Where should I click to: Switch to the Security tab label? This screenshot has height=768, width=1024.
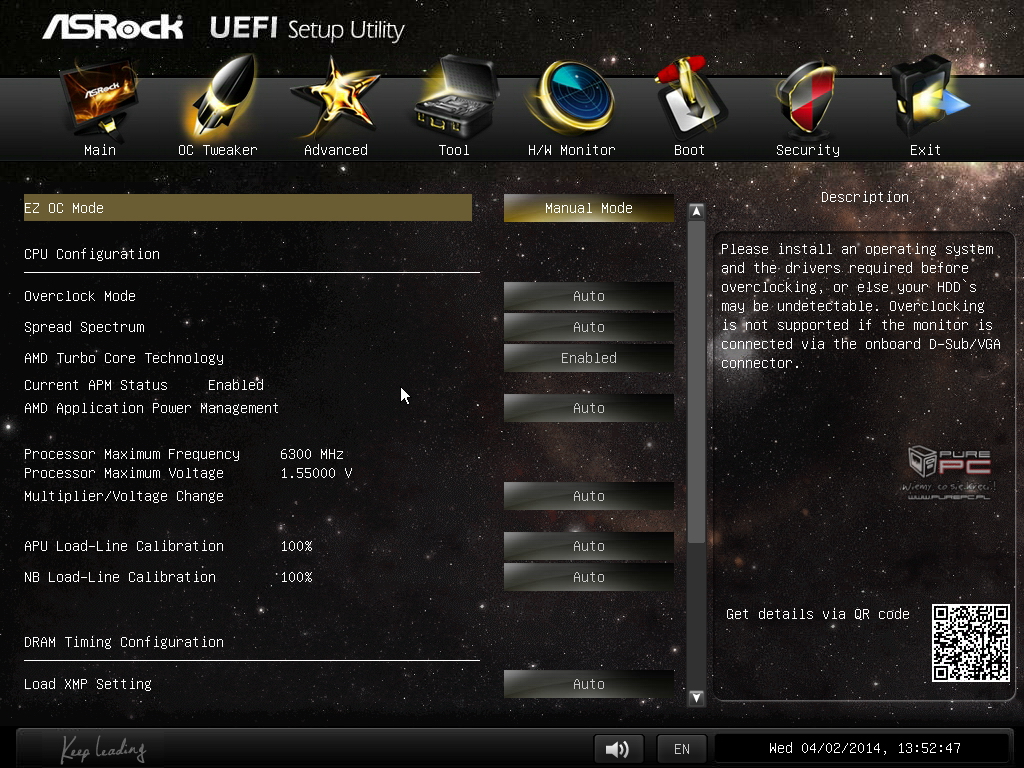pyautogui.click(x=808, y=150)
